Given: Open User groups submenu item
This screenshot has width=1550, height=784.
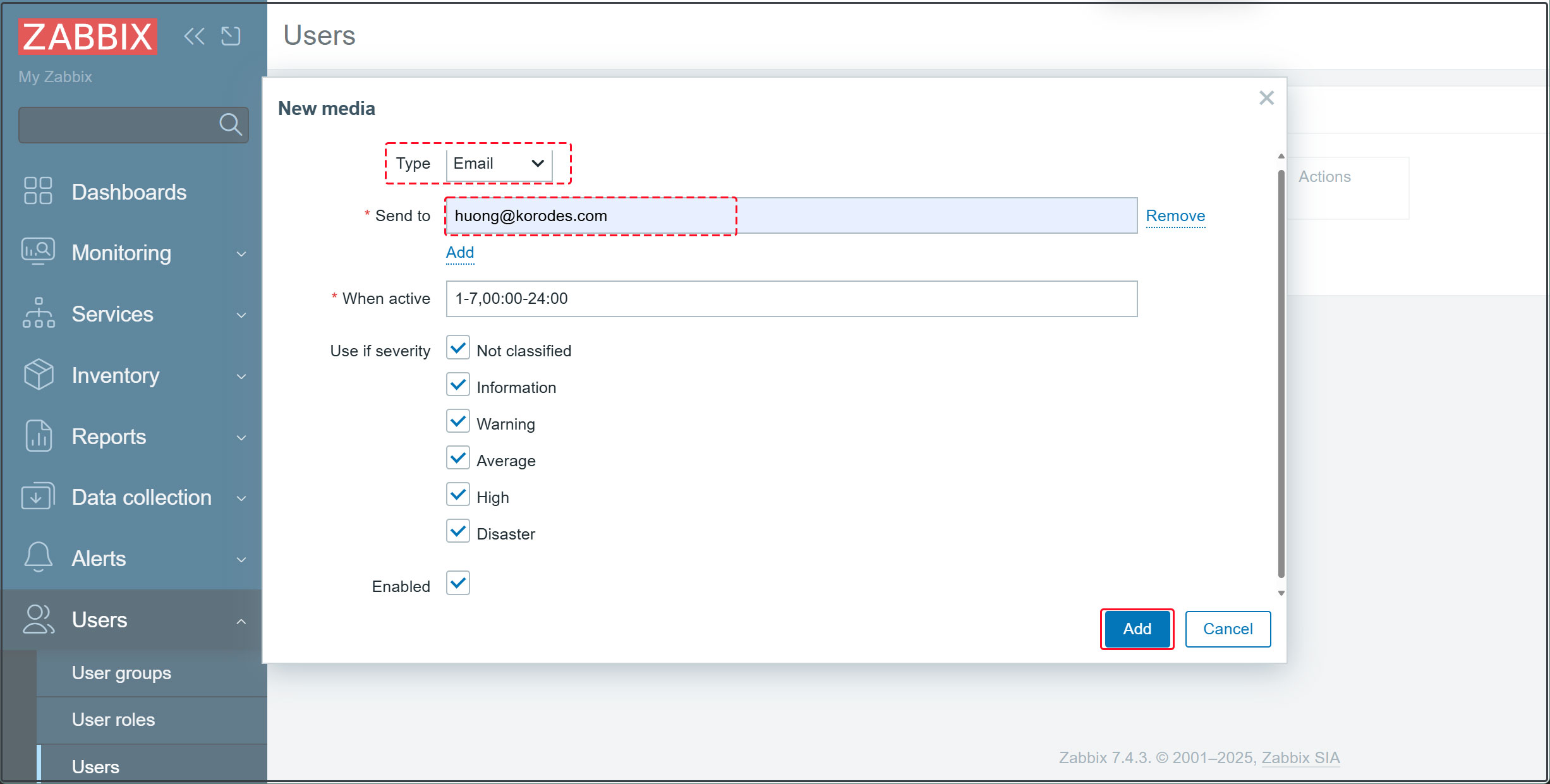Looking at the screenshot, I should point(121,673).
